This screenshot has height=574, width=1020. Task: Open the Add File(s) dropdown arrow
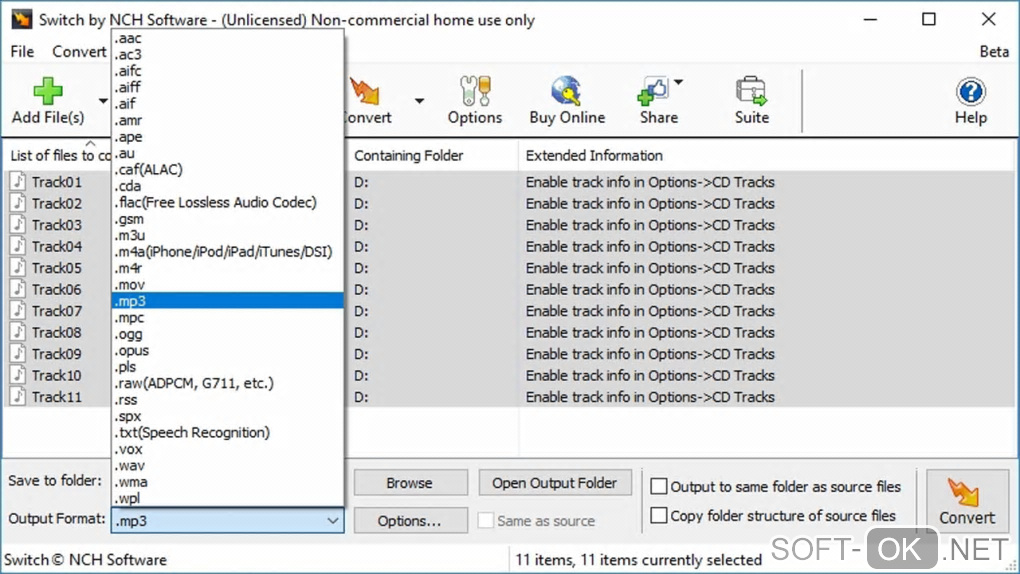click(103, 101)
